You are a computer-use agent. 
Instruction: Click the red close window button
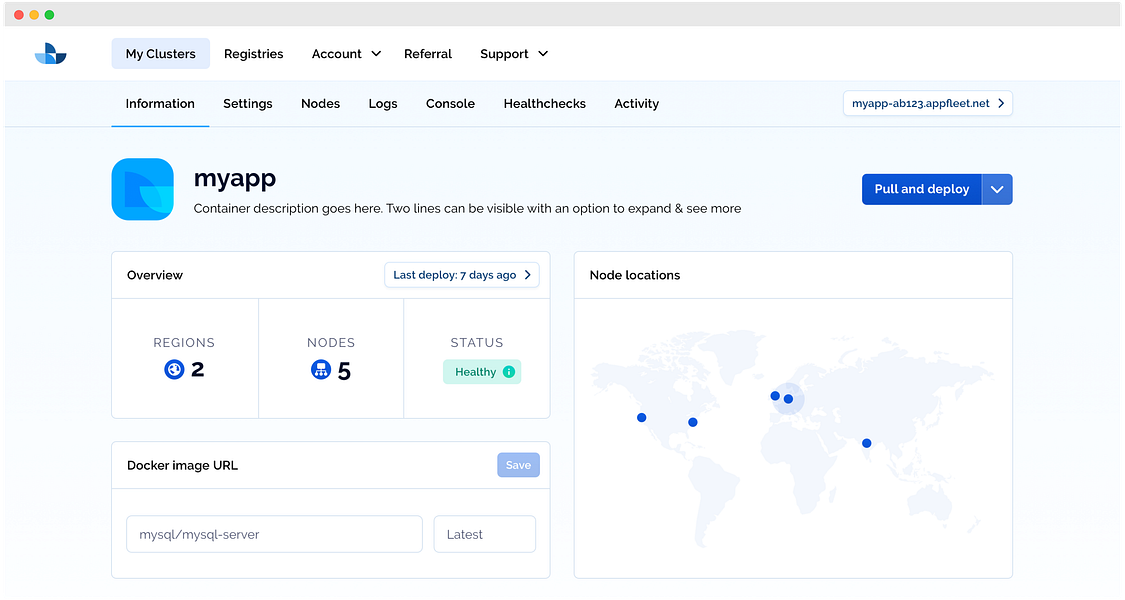point(19,14)
